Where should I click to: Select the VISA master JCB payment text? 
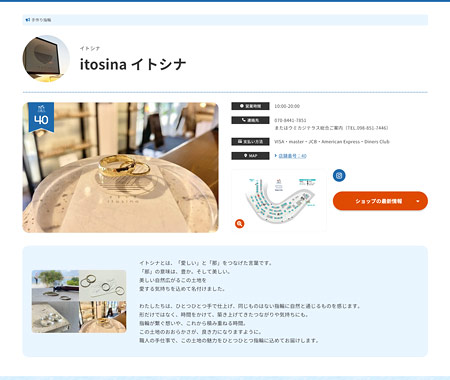click(x=332, y=142)
